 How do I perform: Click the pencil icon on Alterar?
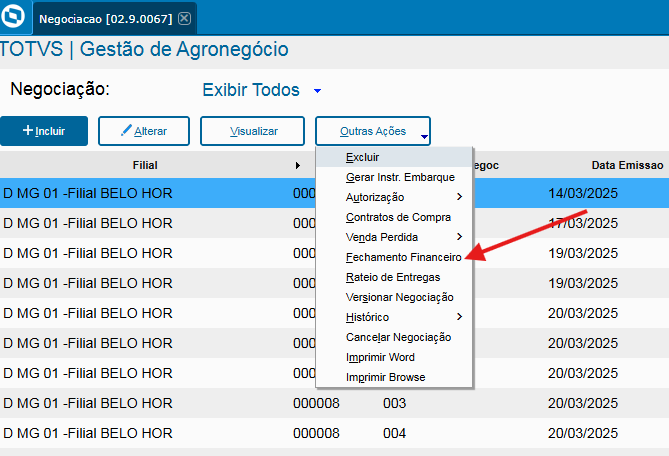(x=126, y=130)
